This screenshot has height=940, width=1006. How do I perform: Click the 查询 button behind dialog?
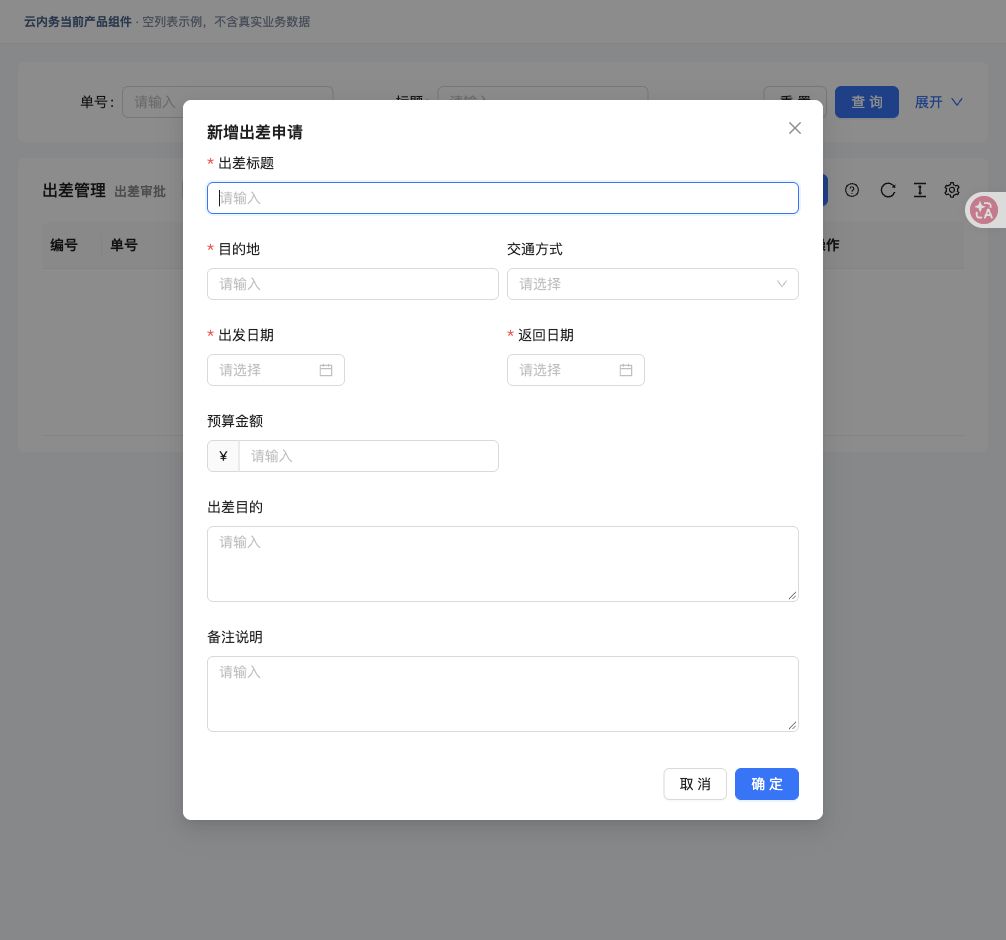(x=866, y=102)
